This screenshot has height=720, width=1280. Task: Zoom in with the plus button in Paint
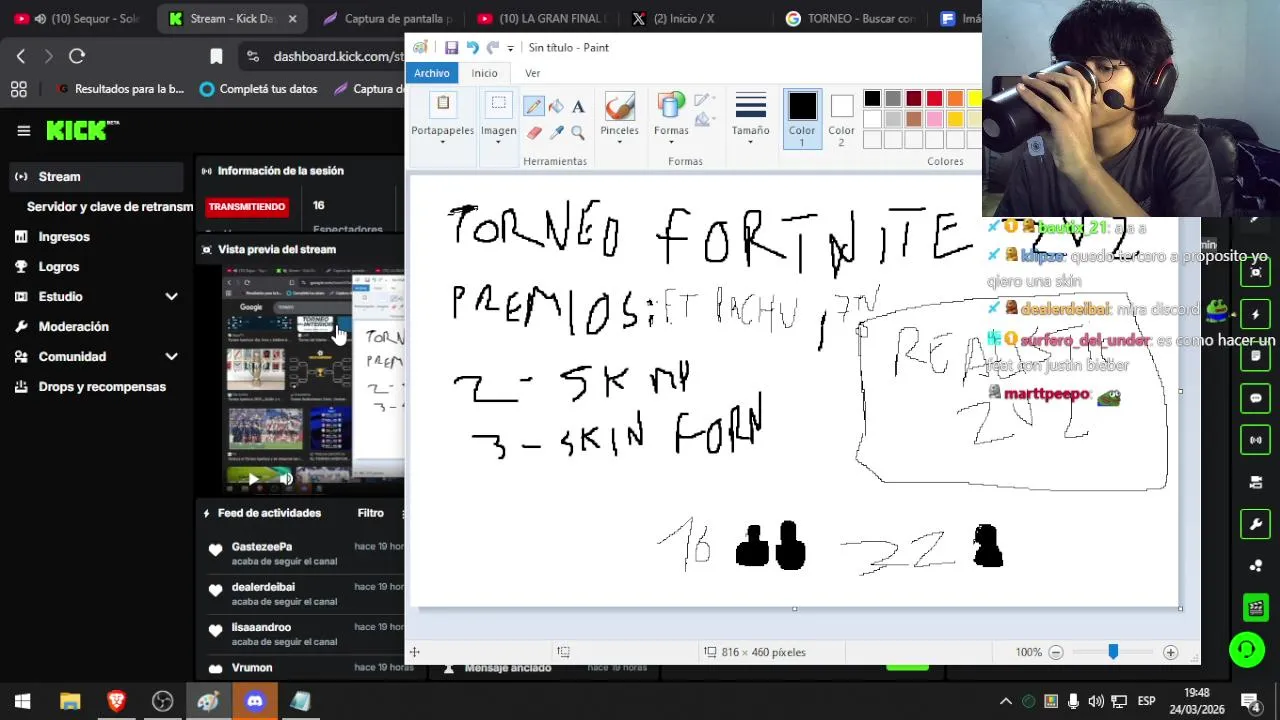[1170, 652]
